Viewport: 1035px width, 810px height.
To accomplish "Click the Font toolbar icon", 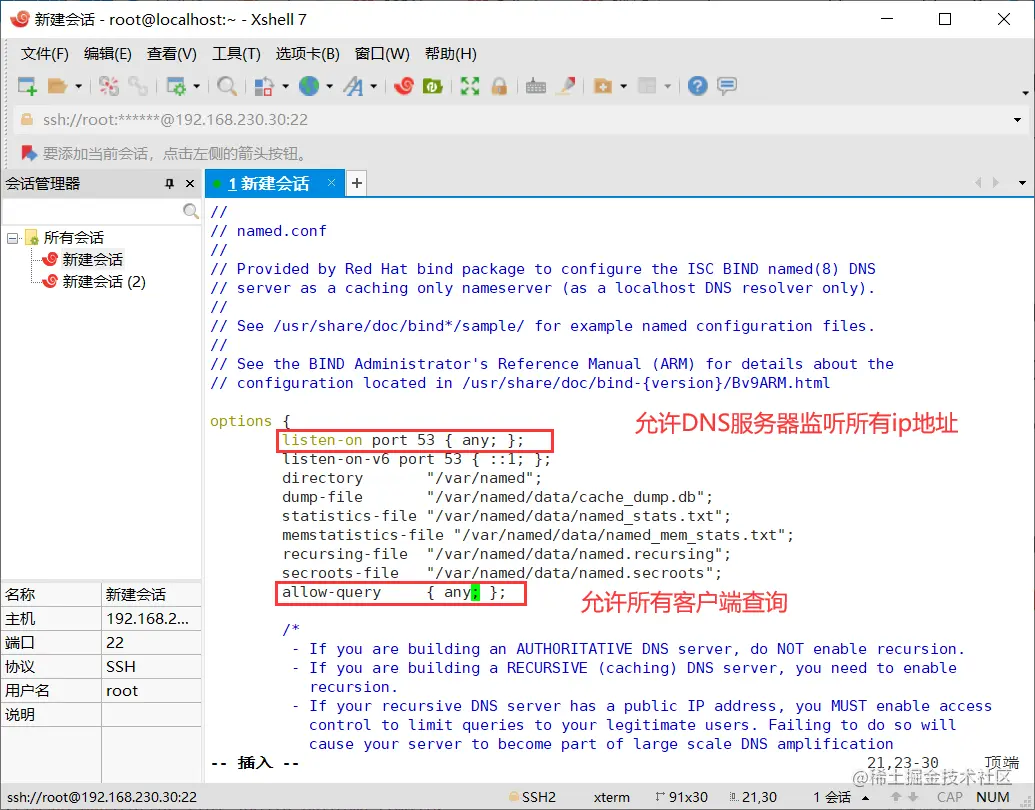I will pos(354,86).
